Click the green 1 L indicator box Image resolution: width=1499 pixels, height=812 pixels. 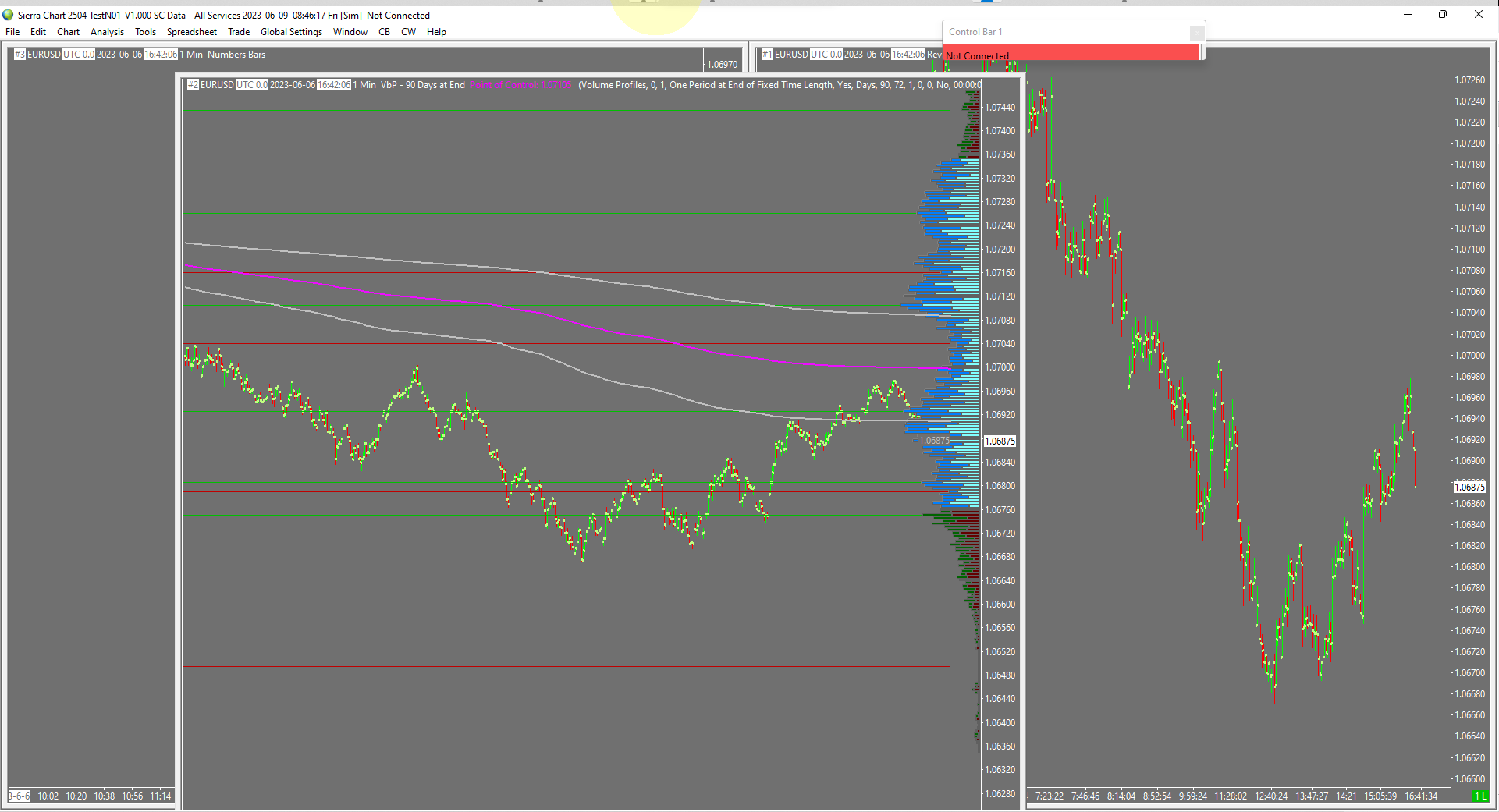coord(1479,796)
